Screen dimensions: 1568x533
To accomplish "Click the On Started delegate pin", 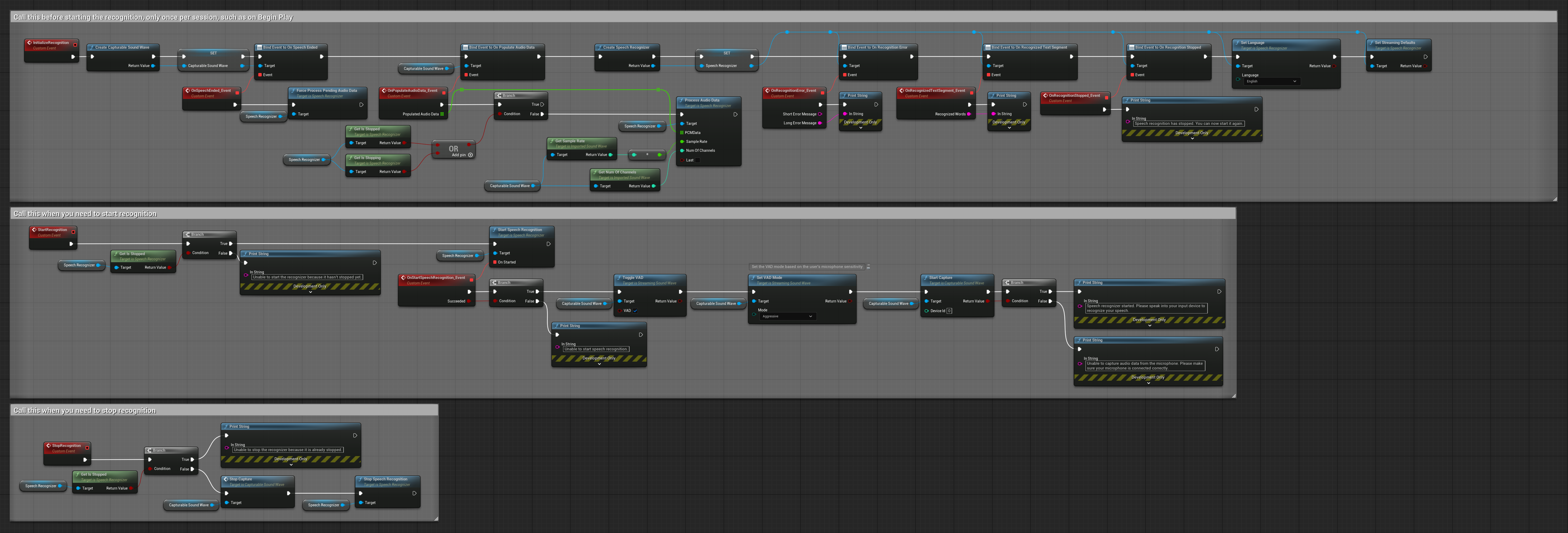I will point(495,262).
